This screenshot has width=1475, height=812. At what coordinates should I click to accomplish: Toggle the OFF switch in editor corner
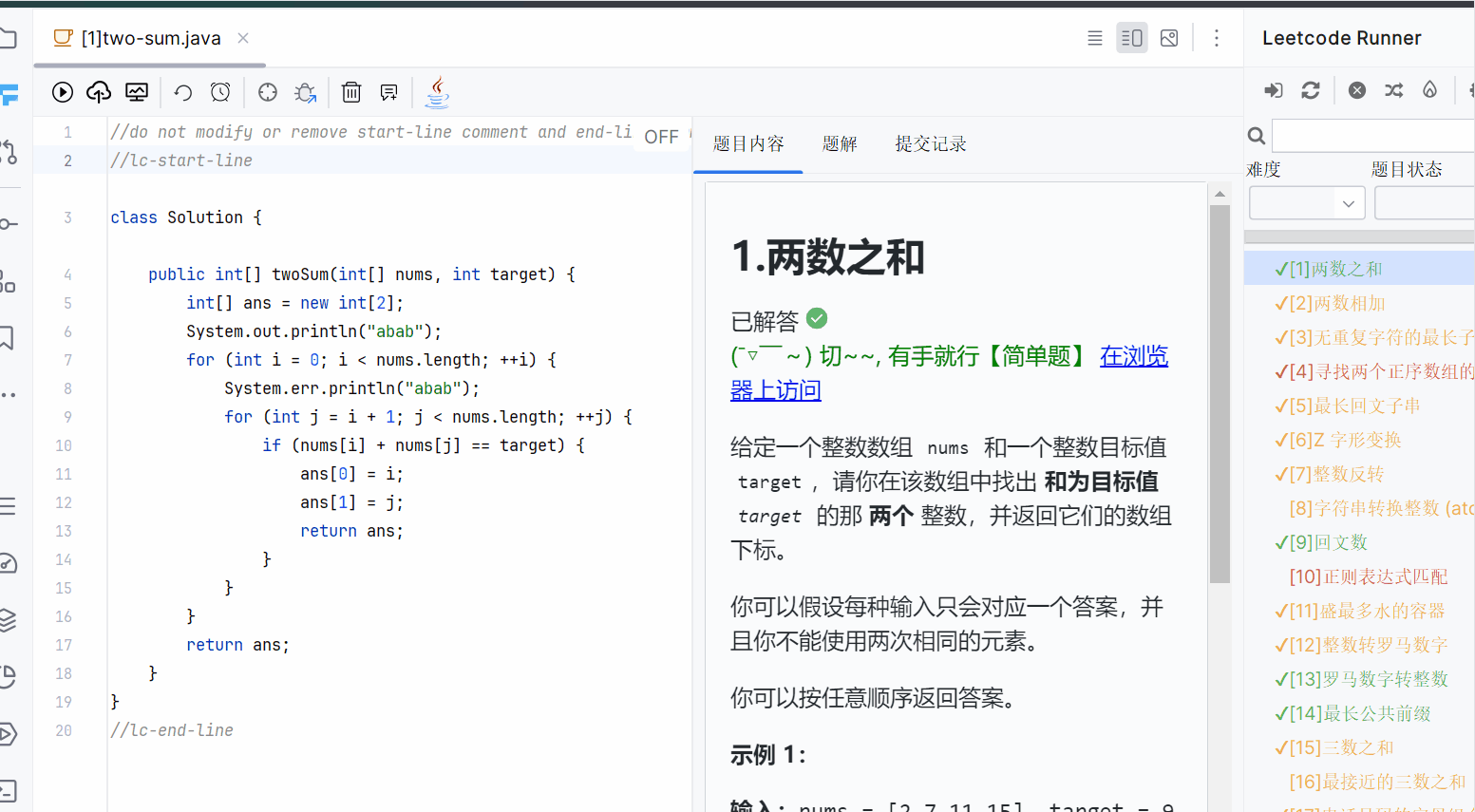pyautogui.click(x=662, y=137)
